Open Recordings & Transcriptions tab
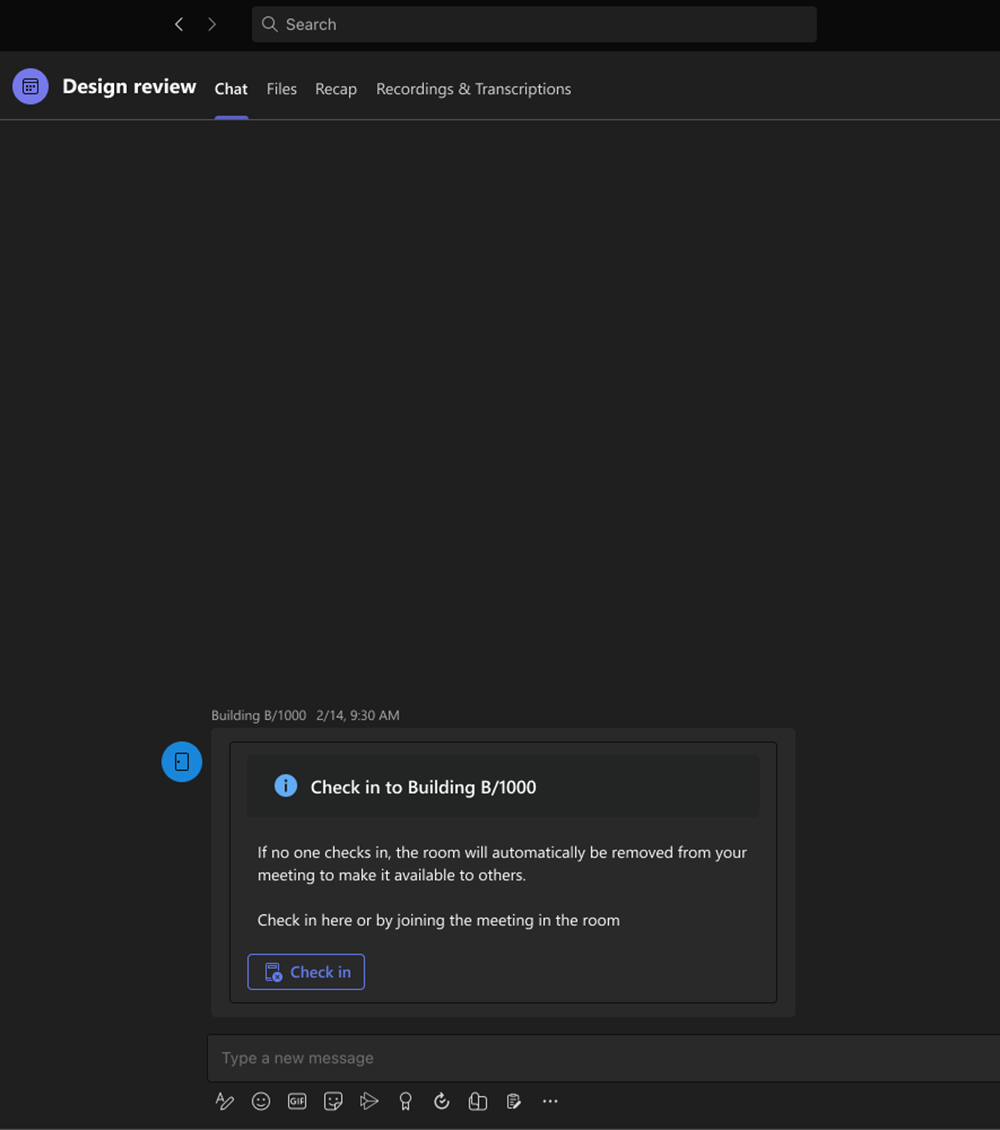The image size is (1000, 1130). click(473, 89)
